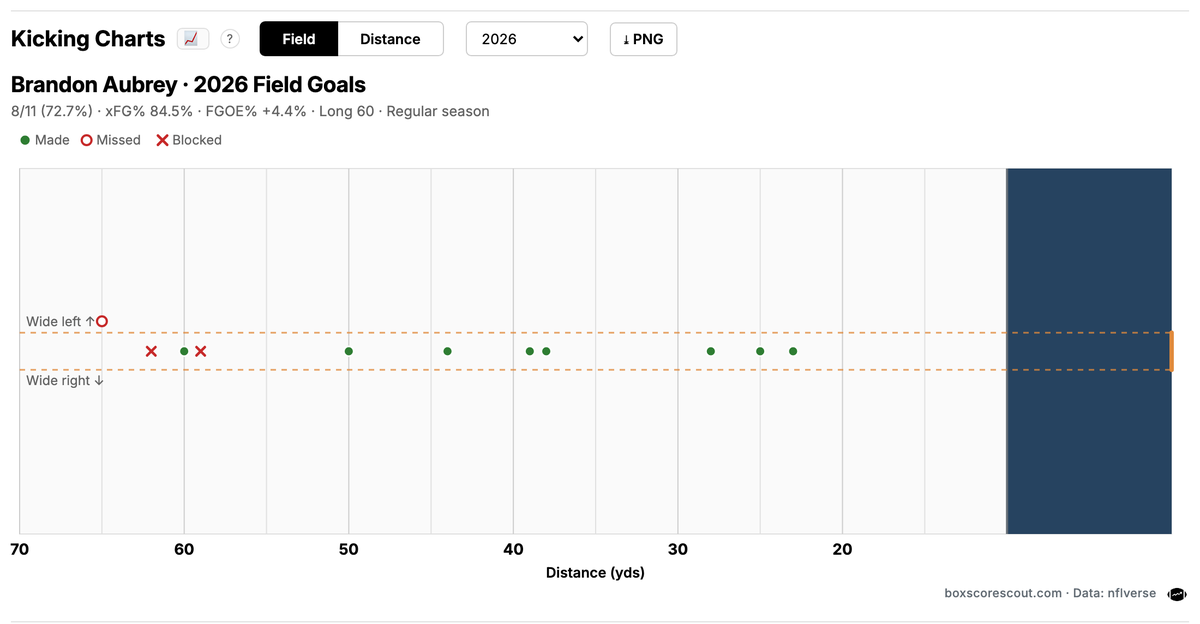1200x624 pixels.
Task: Click the orange goalpost marker at the chart edge
Action: click(x=1170, y=351)
